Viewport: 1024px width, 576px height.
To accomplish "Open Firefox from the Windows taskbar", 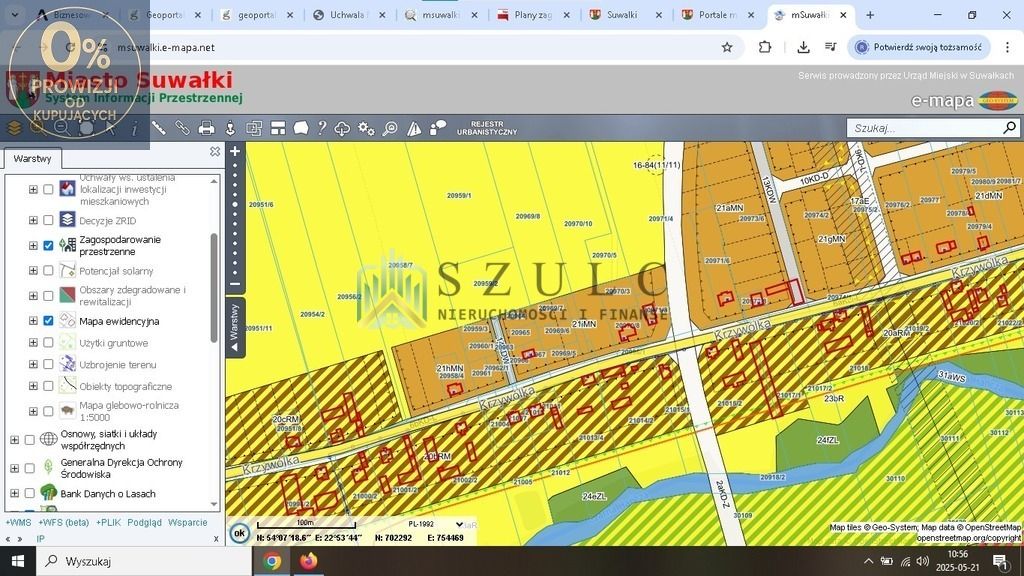I will [307, 561].
